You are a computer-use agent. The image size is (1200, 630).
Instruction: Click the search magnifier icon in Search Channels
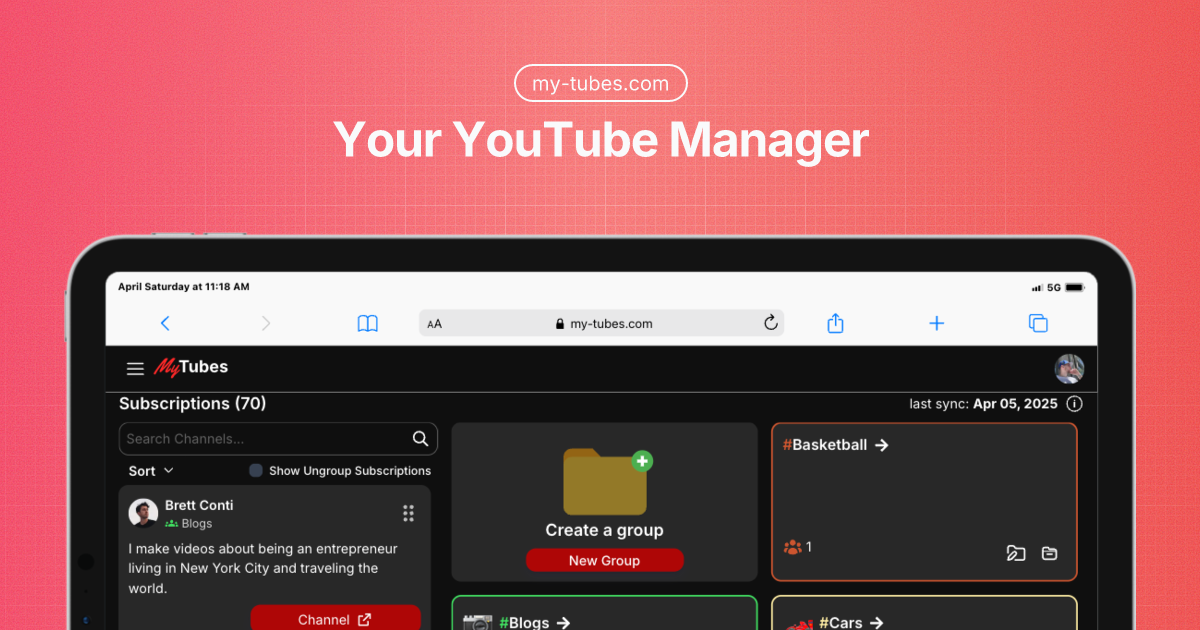[x=420, y=438]
